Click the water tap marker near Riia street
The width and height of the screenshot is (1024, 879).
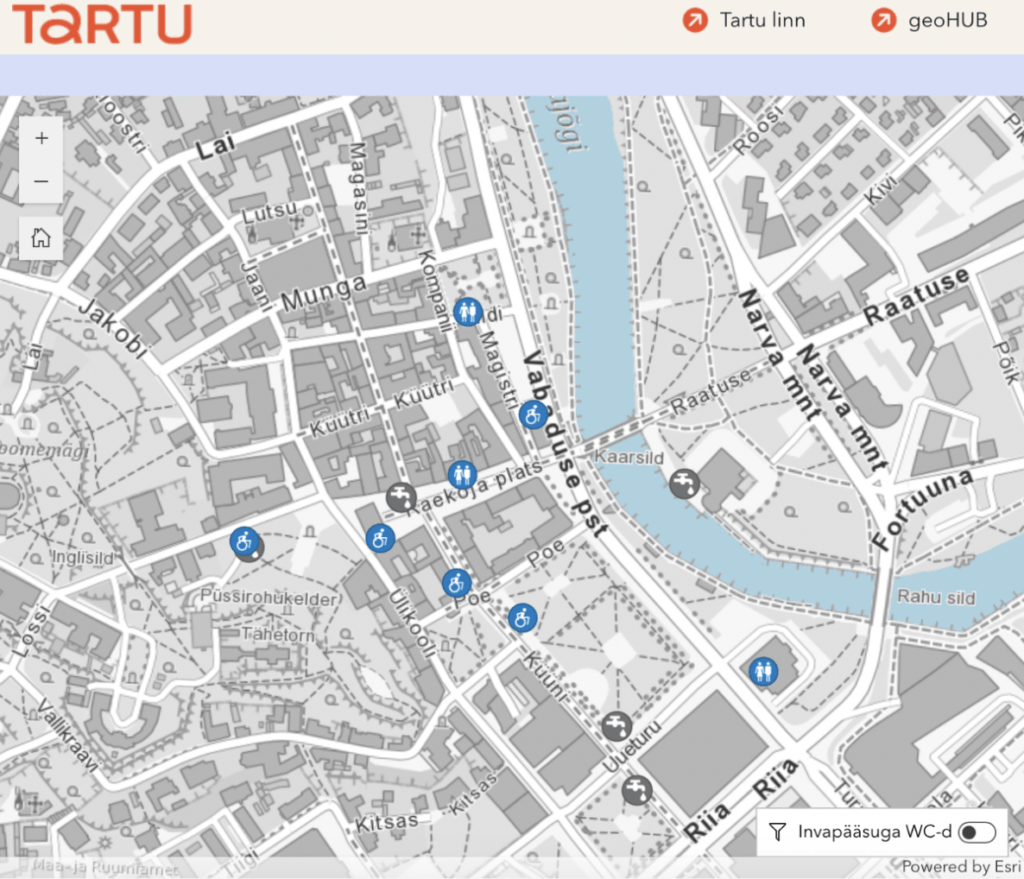coord(636,790)
